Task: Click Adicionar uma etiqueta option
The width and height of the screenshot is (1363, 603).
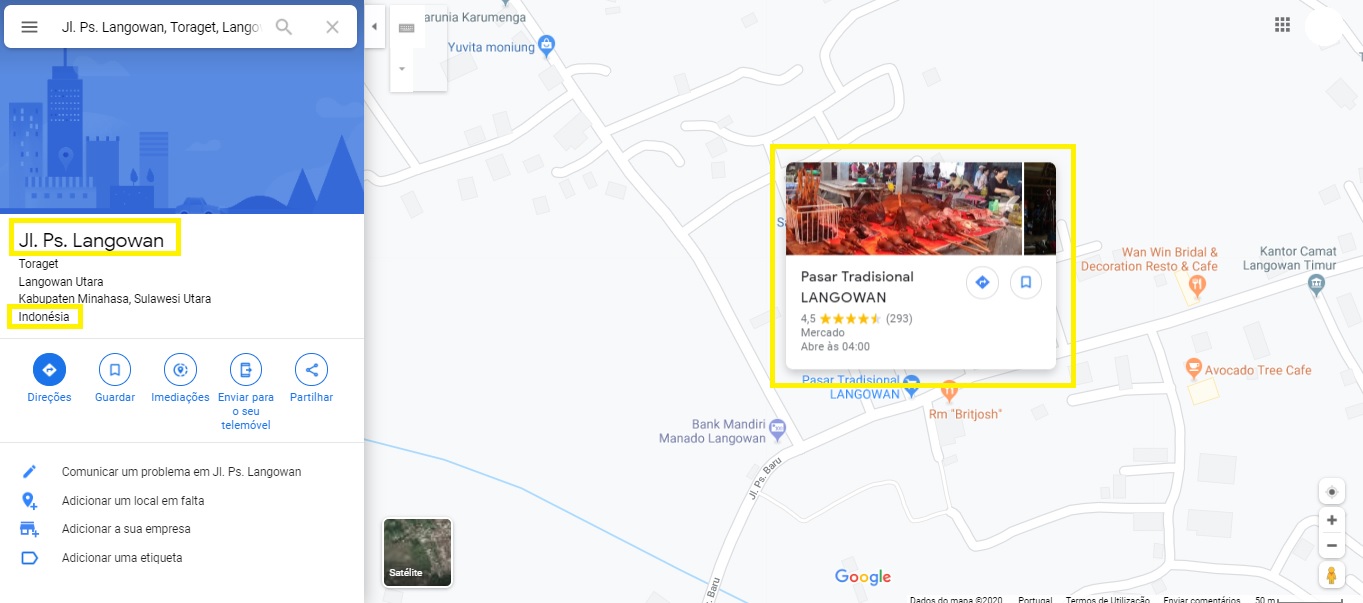Action: [122, 558]
